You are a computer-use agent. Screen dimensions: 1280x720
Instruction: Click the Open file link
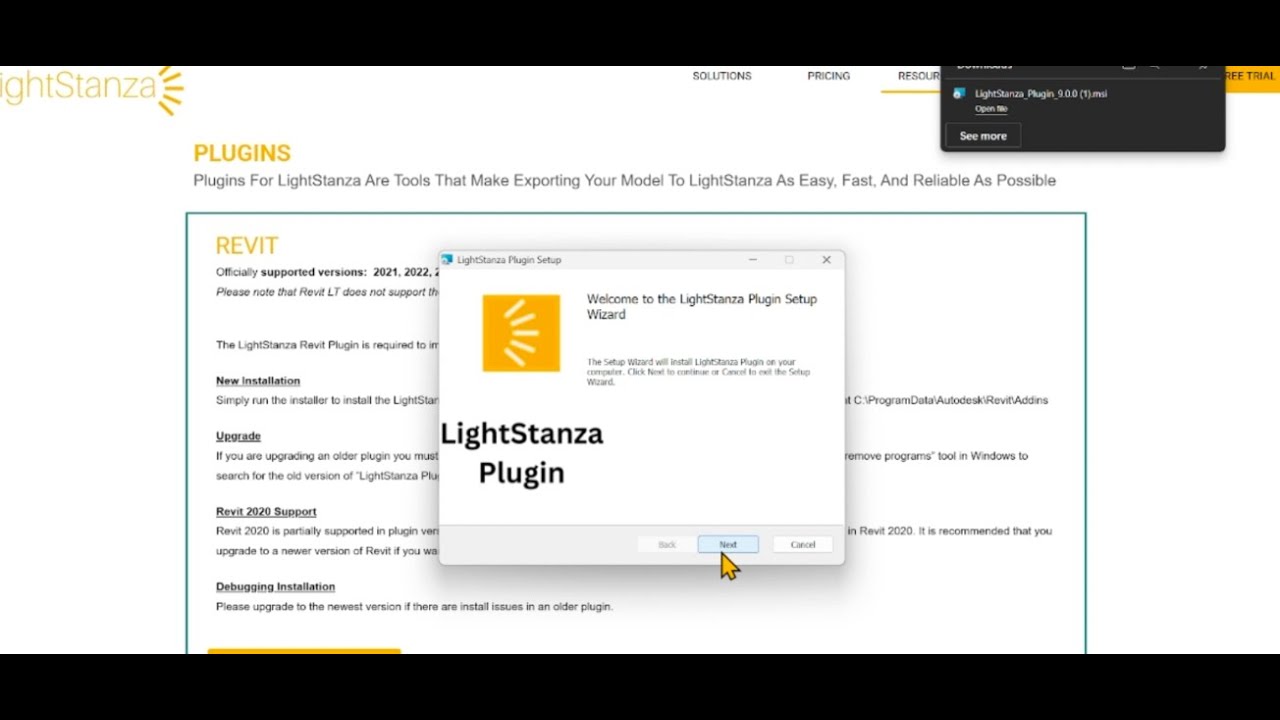point(991,109)
